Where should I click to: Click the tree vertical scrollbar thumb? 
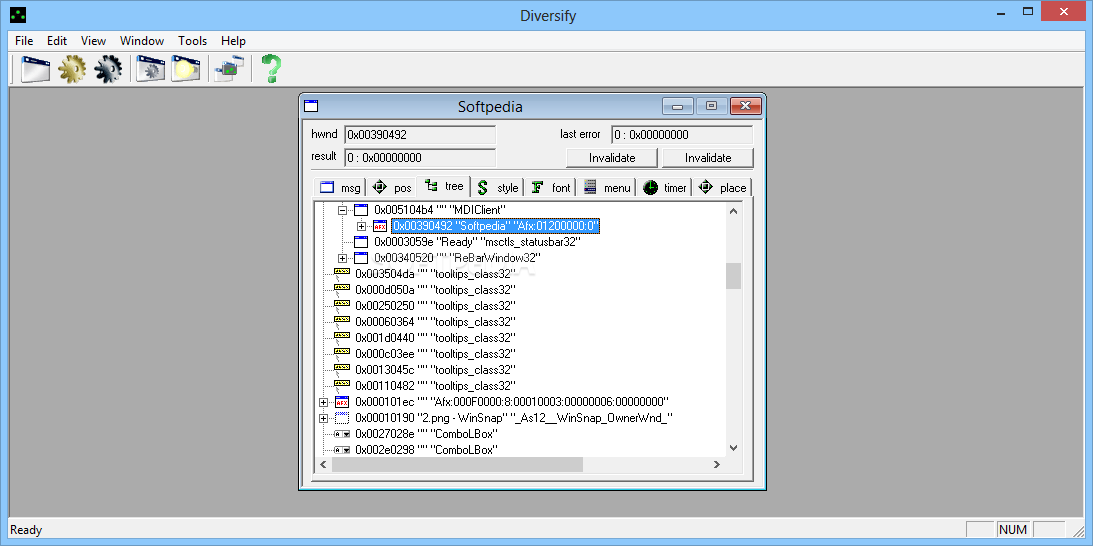(733, 275)
